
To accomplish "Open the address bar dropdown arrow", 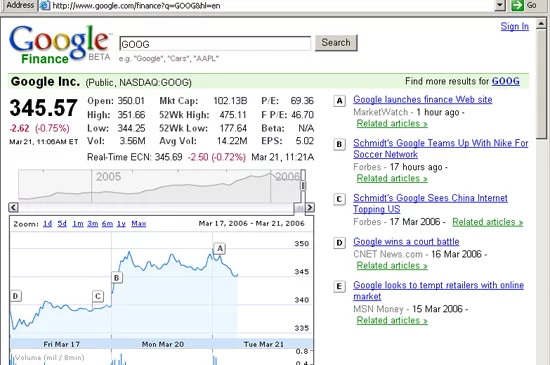I will pos(500,5).
